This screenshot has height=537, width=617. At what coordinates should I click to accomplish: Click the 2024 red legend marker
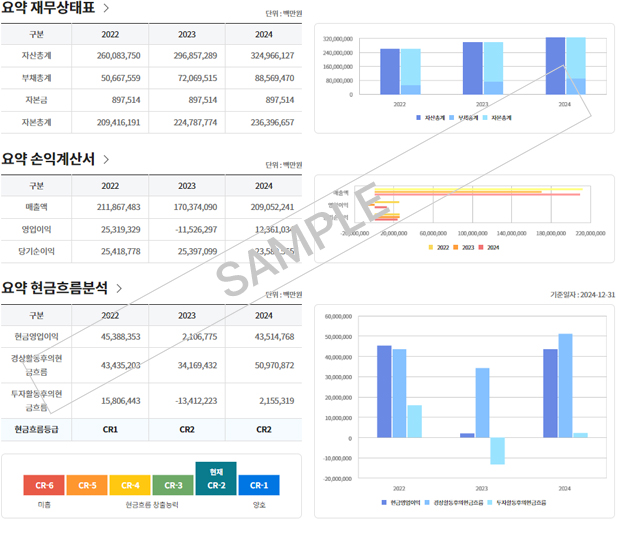click(x=480, y=246)
